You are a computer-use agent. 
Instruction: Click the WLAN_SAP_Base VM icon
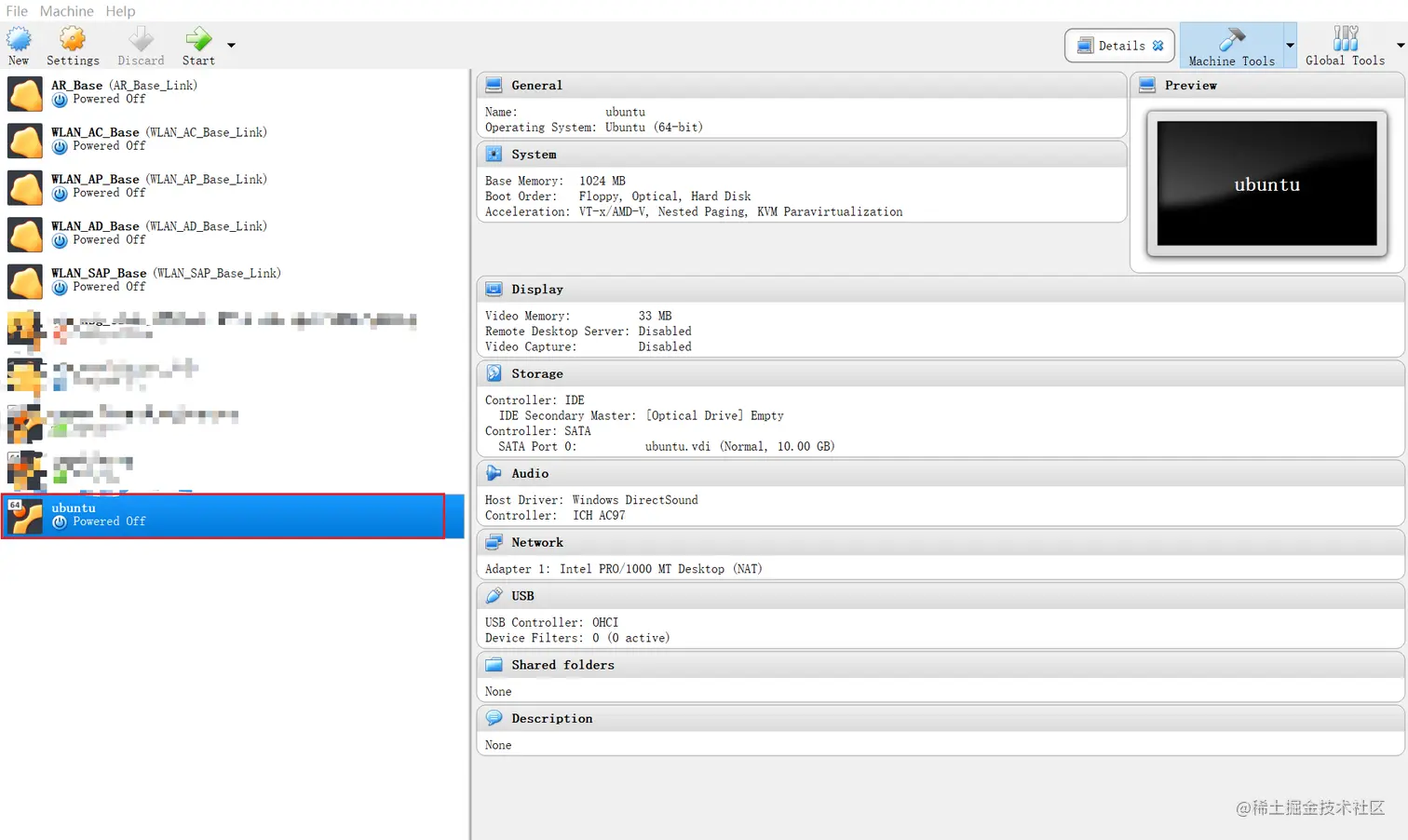point(25,281)
